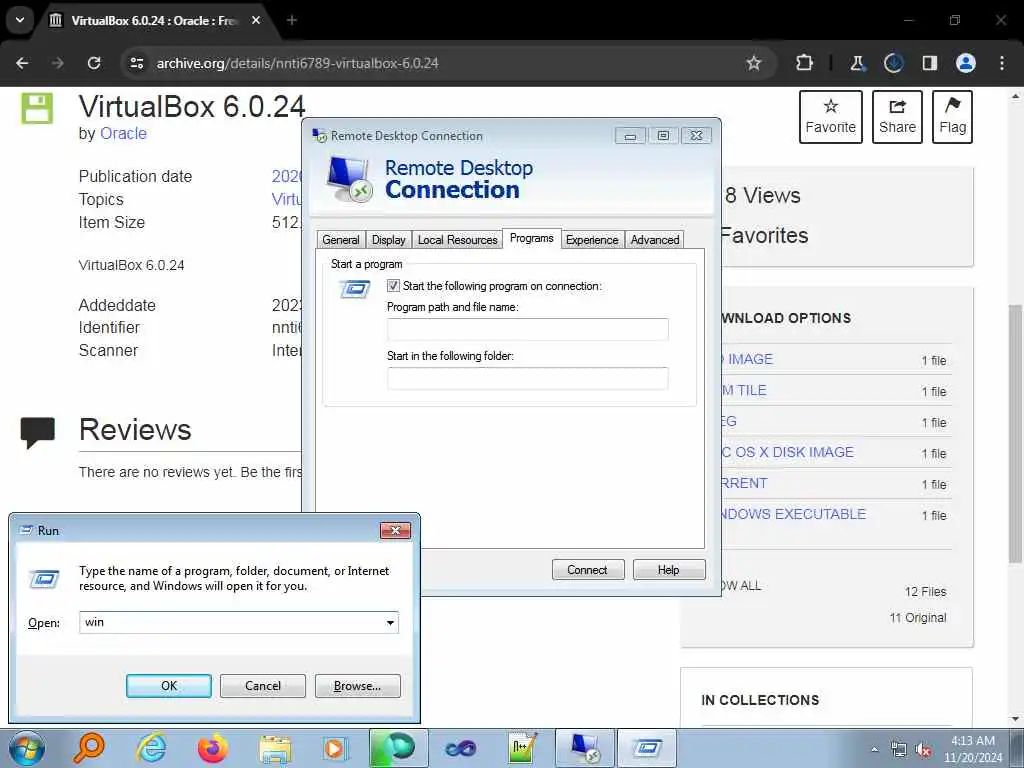Switch to the General tab

pos(341,240)
